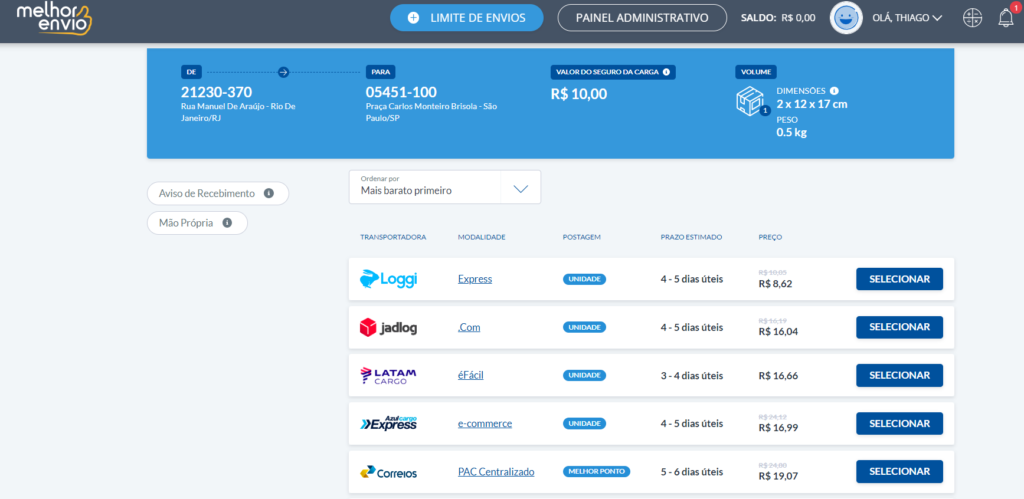Click info icon on Aviso de Recebimento

[x=268, y=193]
